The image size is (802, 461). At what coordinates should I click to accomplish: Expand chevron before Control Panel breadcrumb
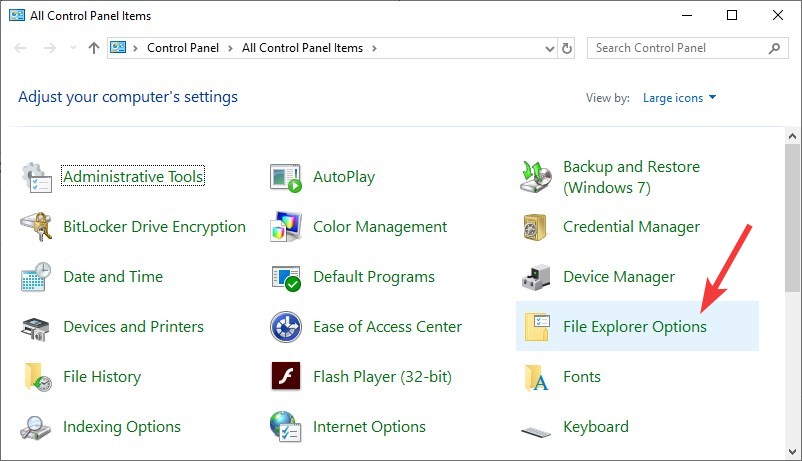pos(136,48)
